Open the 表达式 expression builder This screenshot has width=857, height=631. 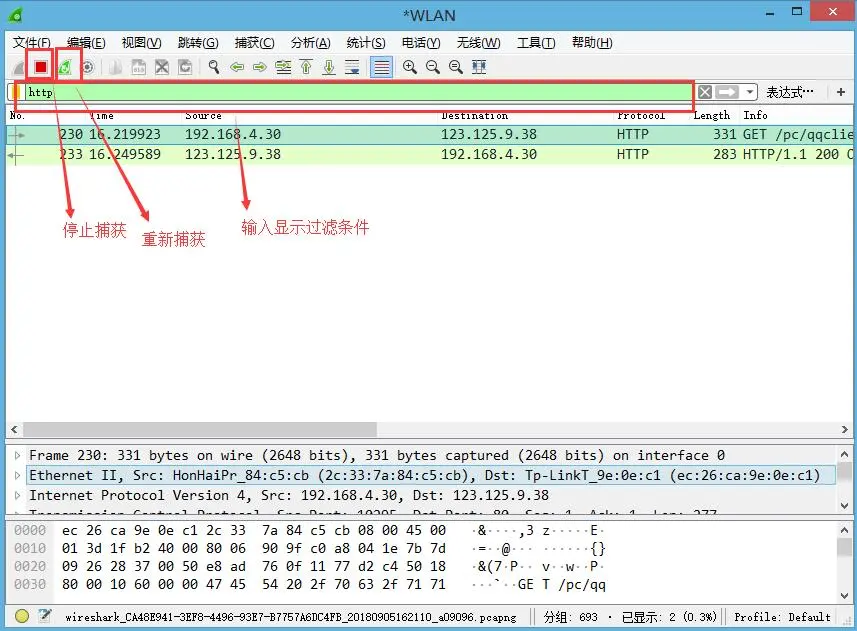pyautogui.click(x=789, y=92)
